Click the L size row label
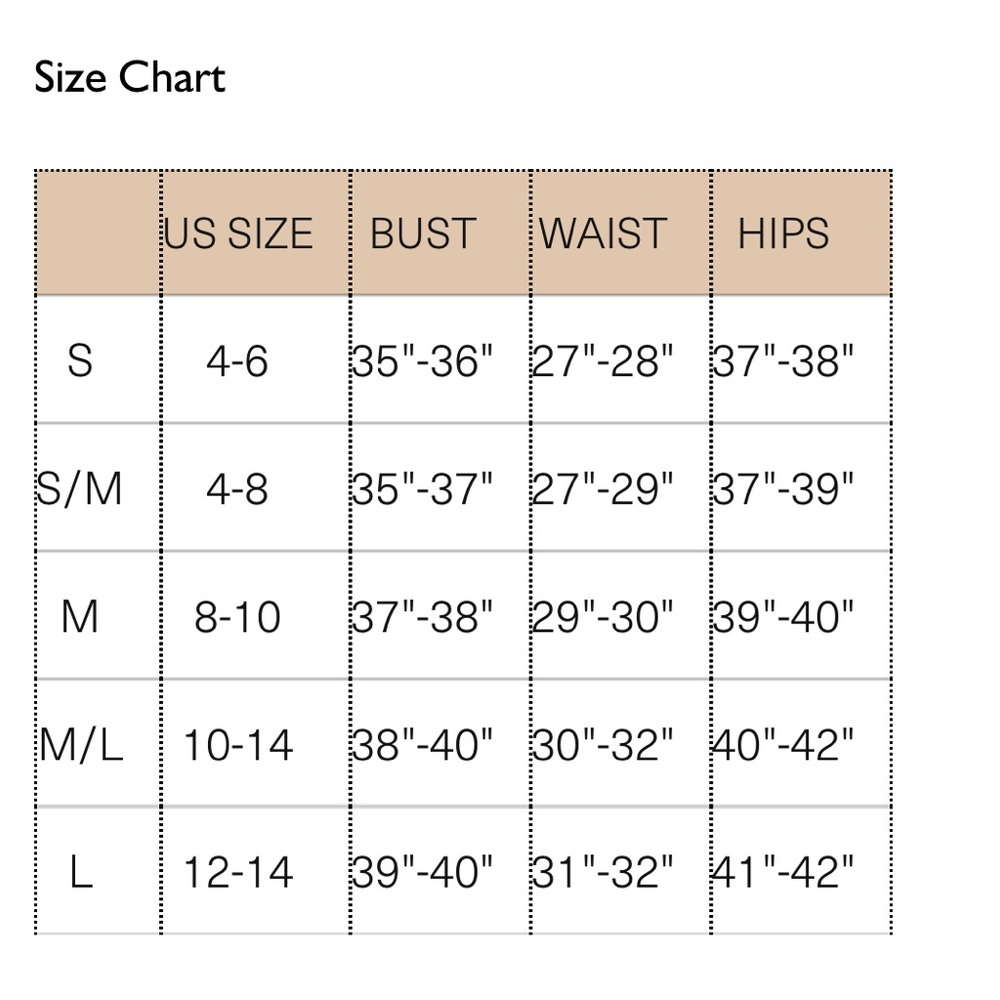Screen dimensions: 1000x1000 click(81, 872)
